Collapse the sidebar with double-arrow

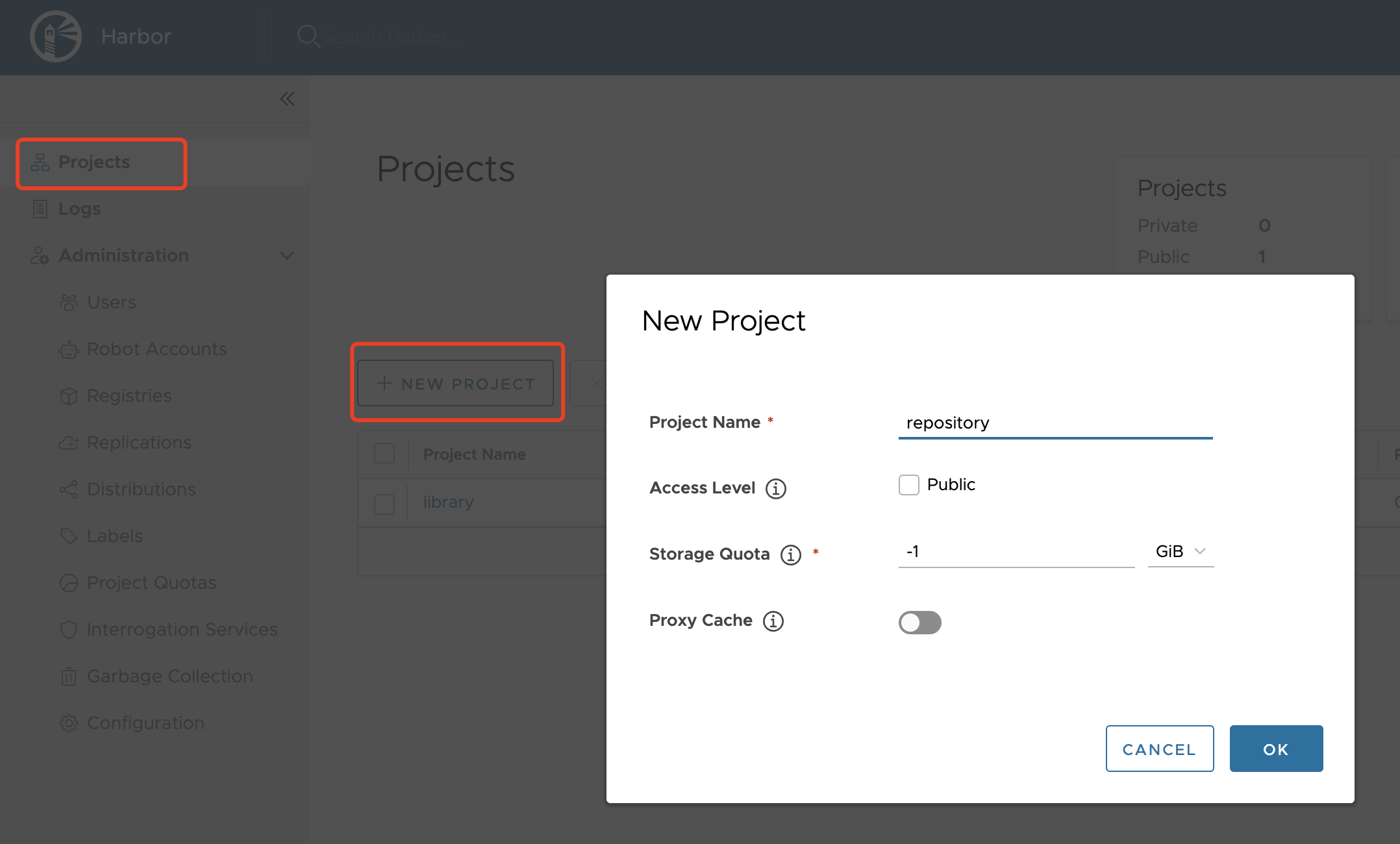[x=287, y=99]
